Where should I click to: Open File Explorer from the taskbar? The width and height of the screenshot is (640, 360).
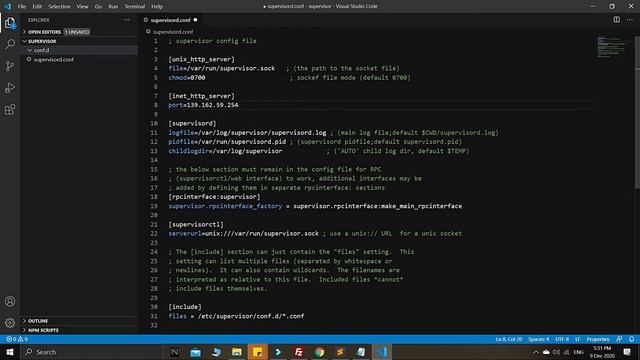[x=237, y=352]
